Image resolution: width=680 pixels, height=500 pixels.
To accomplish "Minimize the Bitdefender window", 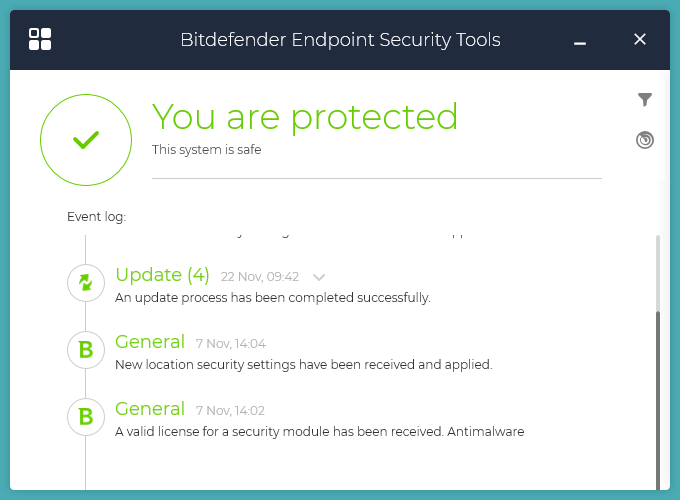I will click(580, 41).
